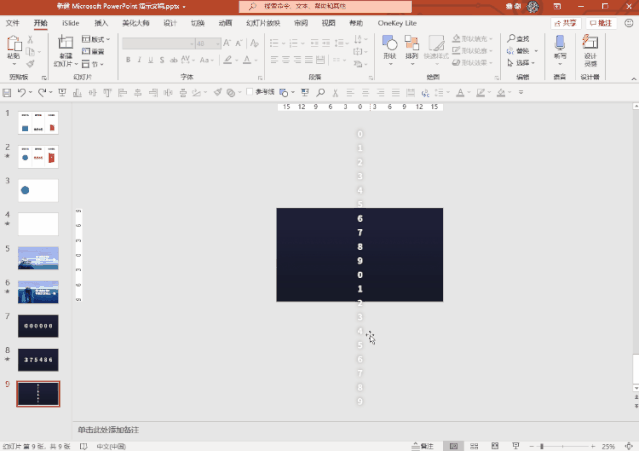Click the Paste clipboard icon
This screenshot has width=639, height=451.
pyautogui.click(x=13, y=43)
